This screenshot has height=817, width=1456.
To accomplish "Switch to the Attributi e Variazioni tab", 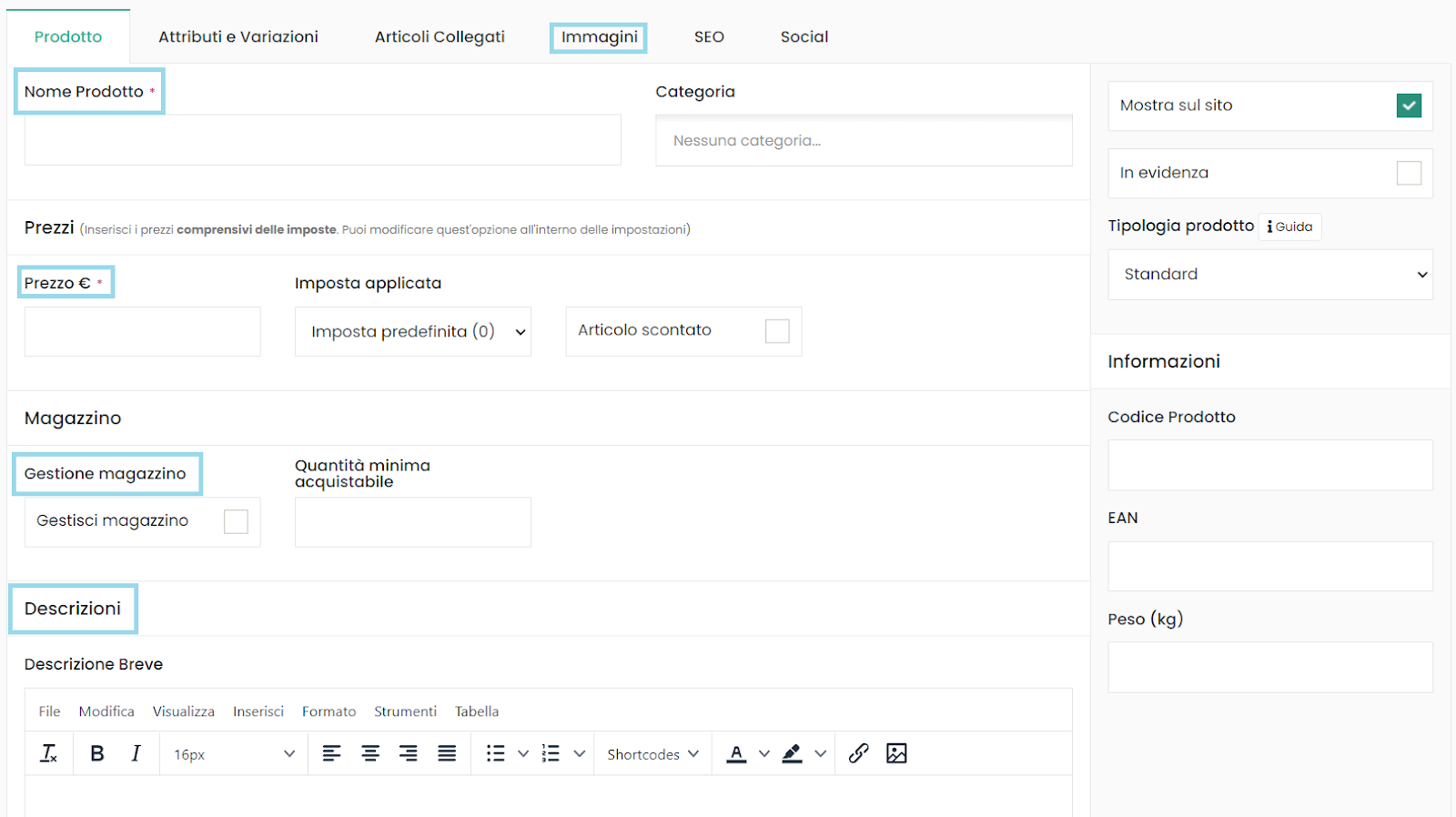I will click(x=238, y=37).
